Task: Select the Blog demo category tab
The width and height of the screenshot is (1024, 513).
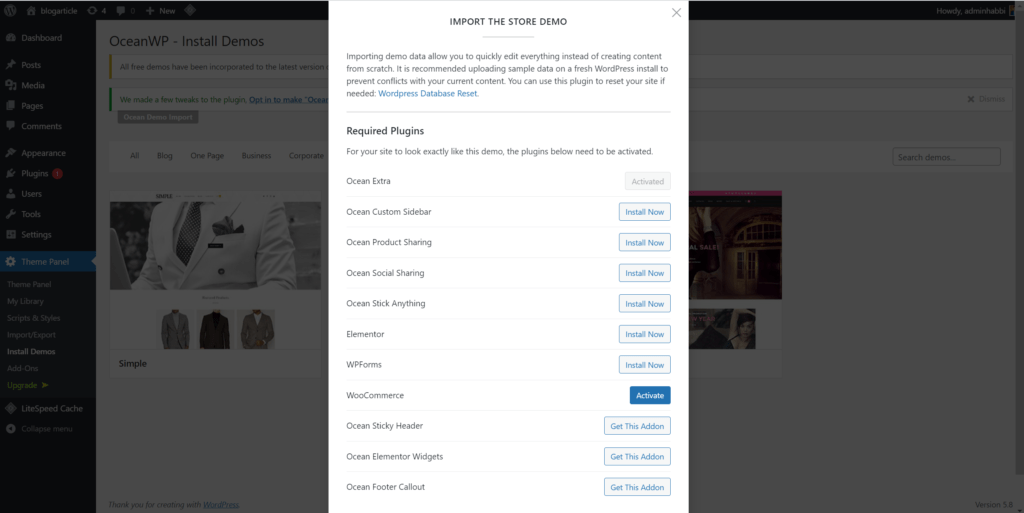Action: click(165, 156)
